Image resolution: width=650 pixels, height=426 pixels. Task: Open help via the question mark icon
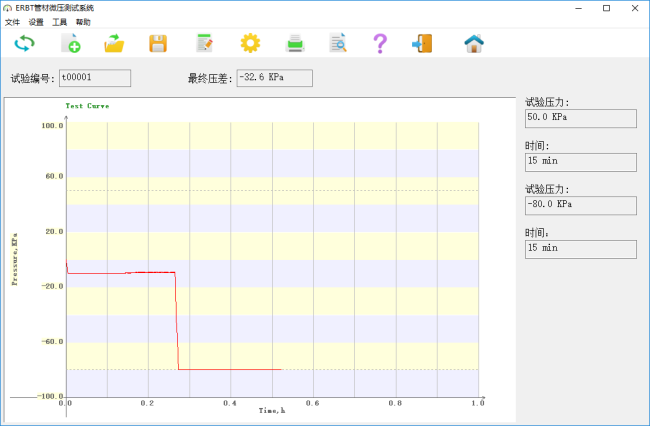[380, 43]
